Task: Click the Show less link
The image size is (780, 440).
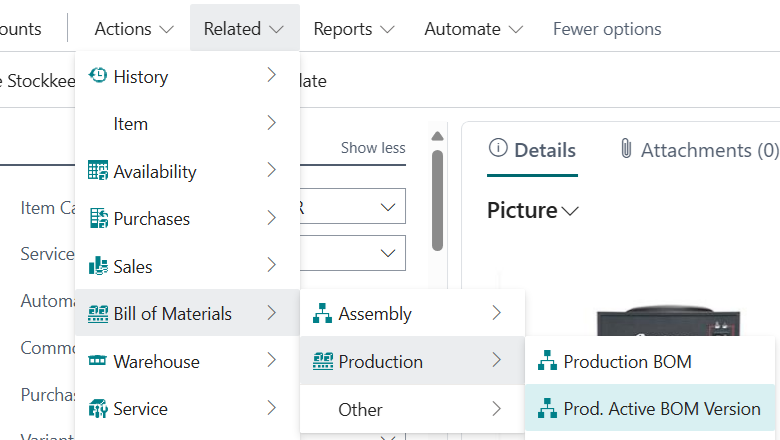Action: point(373,148)
